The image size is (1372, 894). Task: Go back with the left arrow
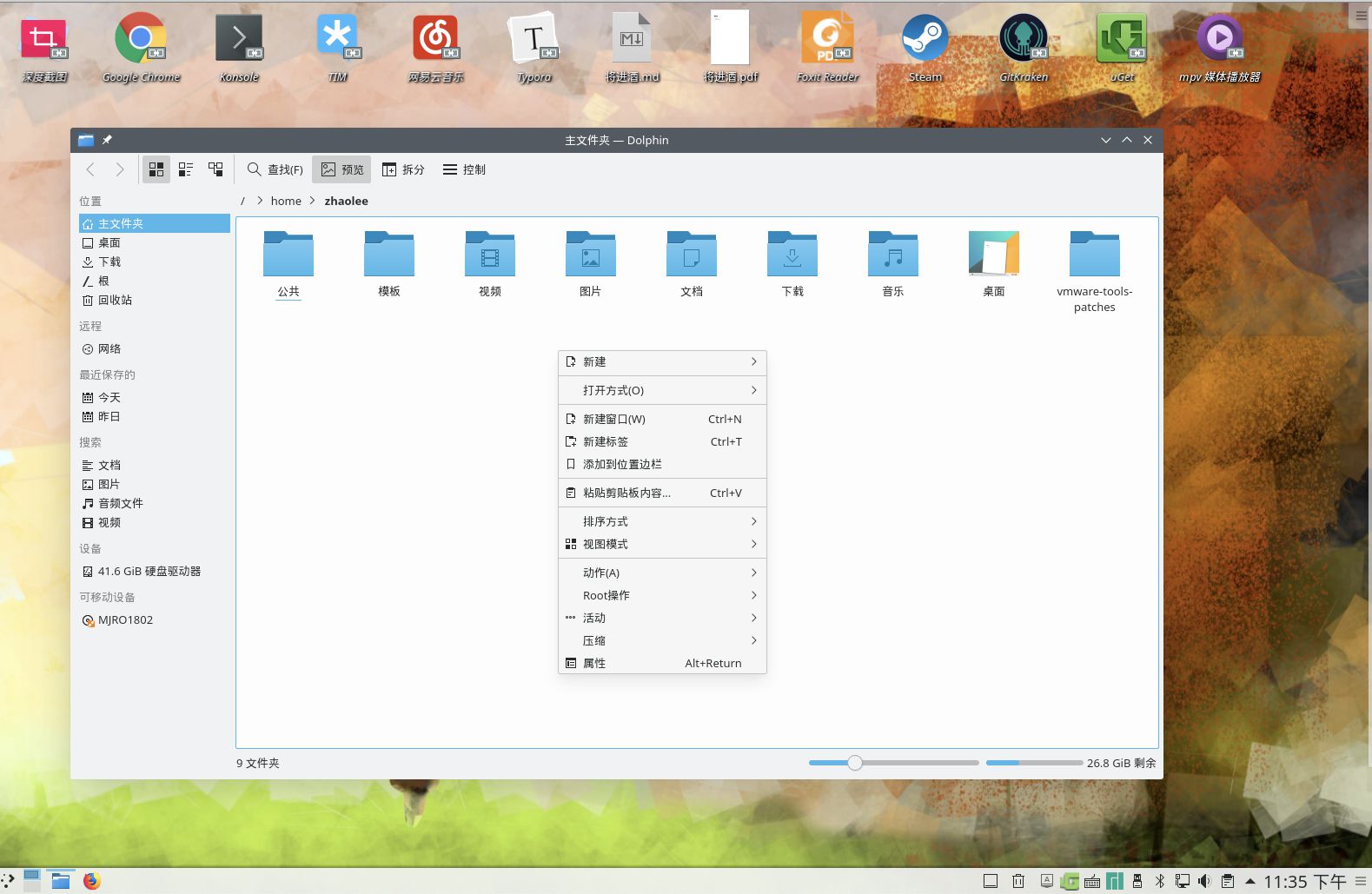pyautogui.click(x=90, y=169)
